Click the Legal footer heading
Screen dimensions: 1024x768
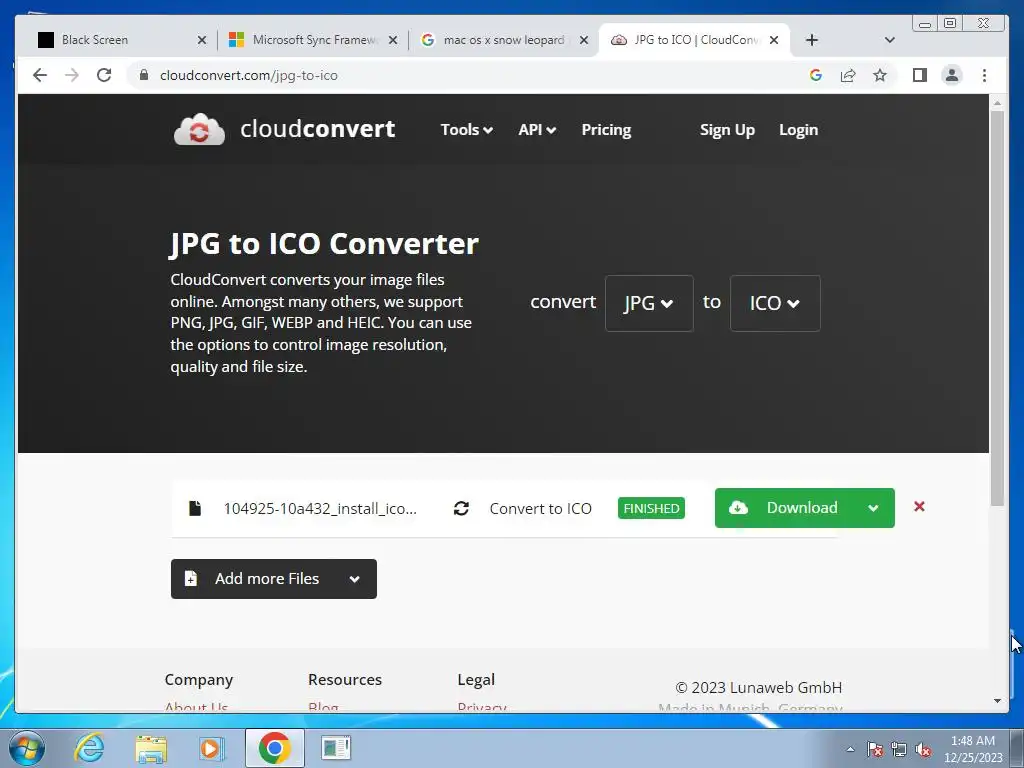pyautogui.click(x=476, y=679)
